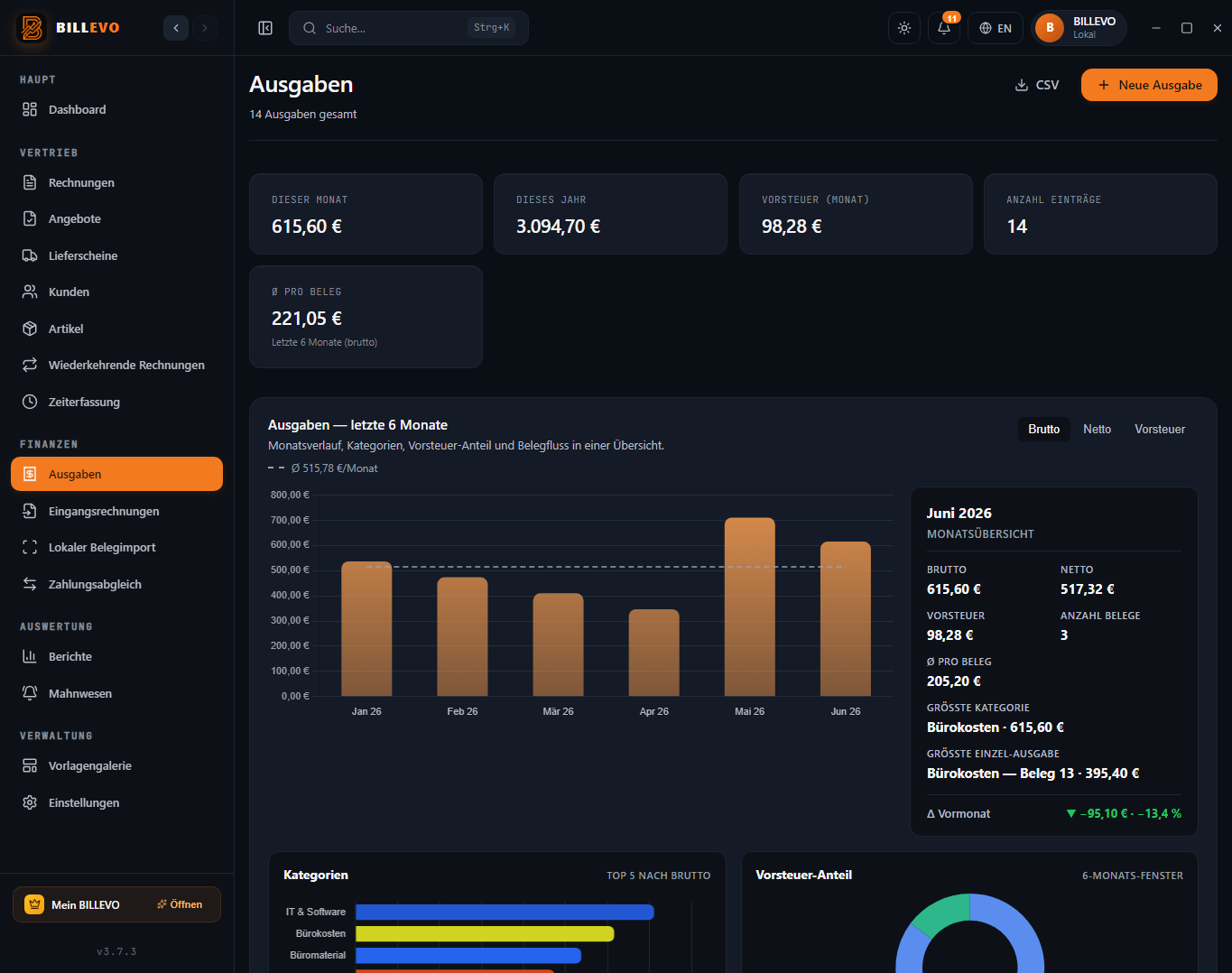Screen dimensions: 1232x973
Task: Click the Mein BILLEVO crown icon
Action: click(34, 904)
